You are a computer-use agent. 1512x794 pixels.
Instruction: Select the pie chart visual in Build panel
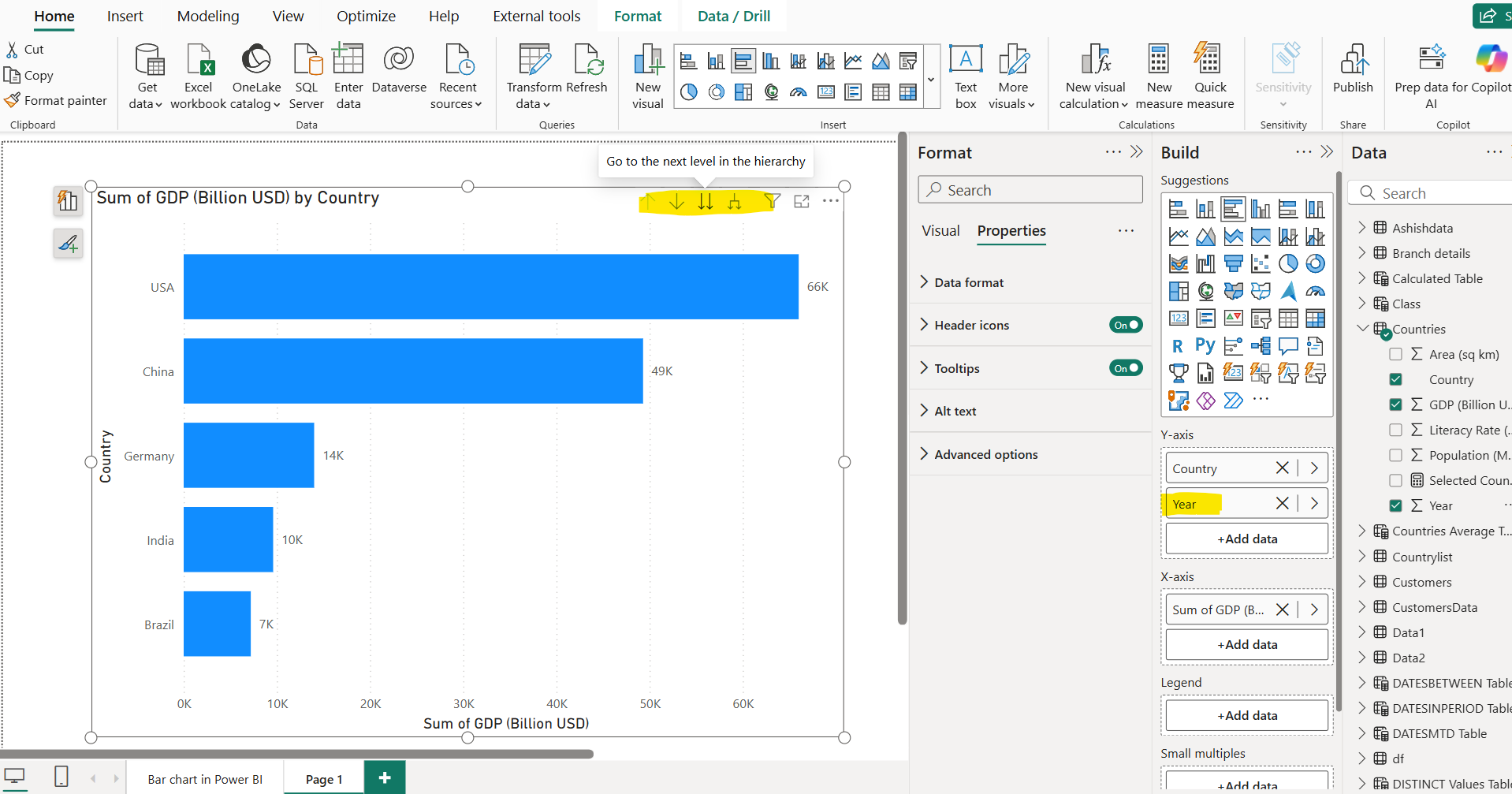[1288, 264]
